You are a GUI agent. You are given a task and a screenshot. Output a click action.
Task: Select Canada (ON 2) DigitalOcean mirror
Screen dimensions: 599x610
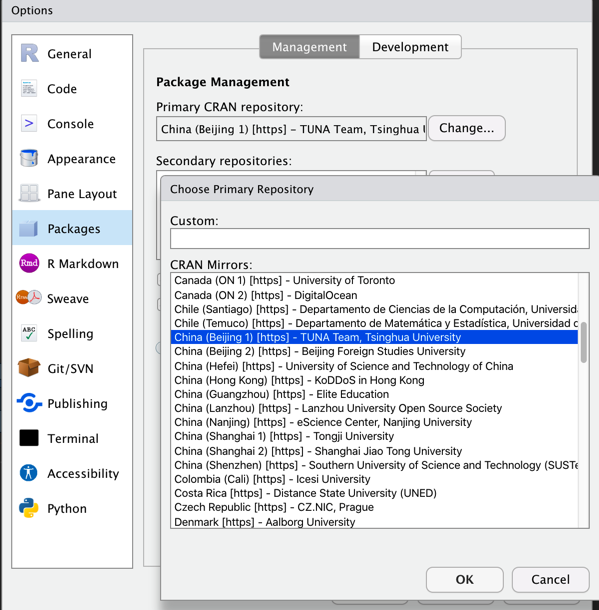tap(374, 295)
